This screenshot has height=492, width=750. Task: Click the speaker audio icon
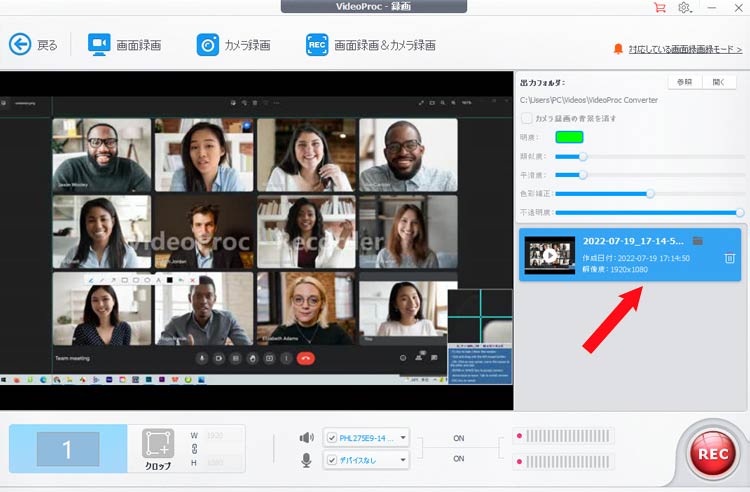coord(307,437)
